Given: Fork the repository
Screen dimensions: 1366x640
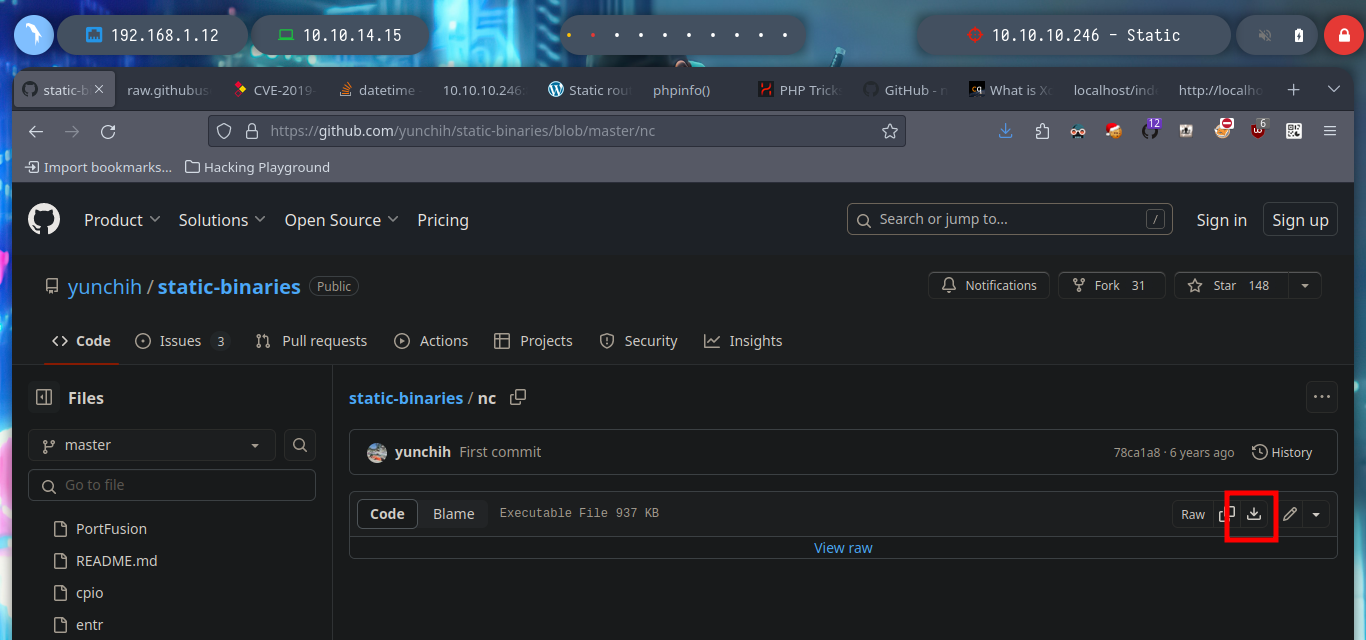Looking at the screenshot, I should coord(1111,285).
